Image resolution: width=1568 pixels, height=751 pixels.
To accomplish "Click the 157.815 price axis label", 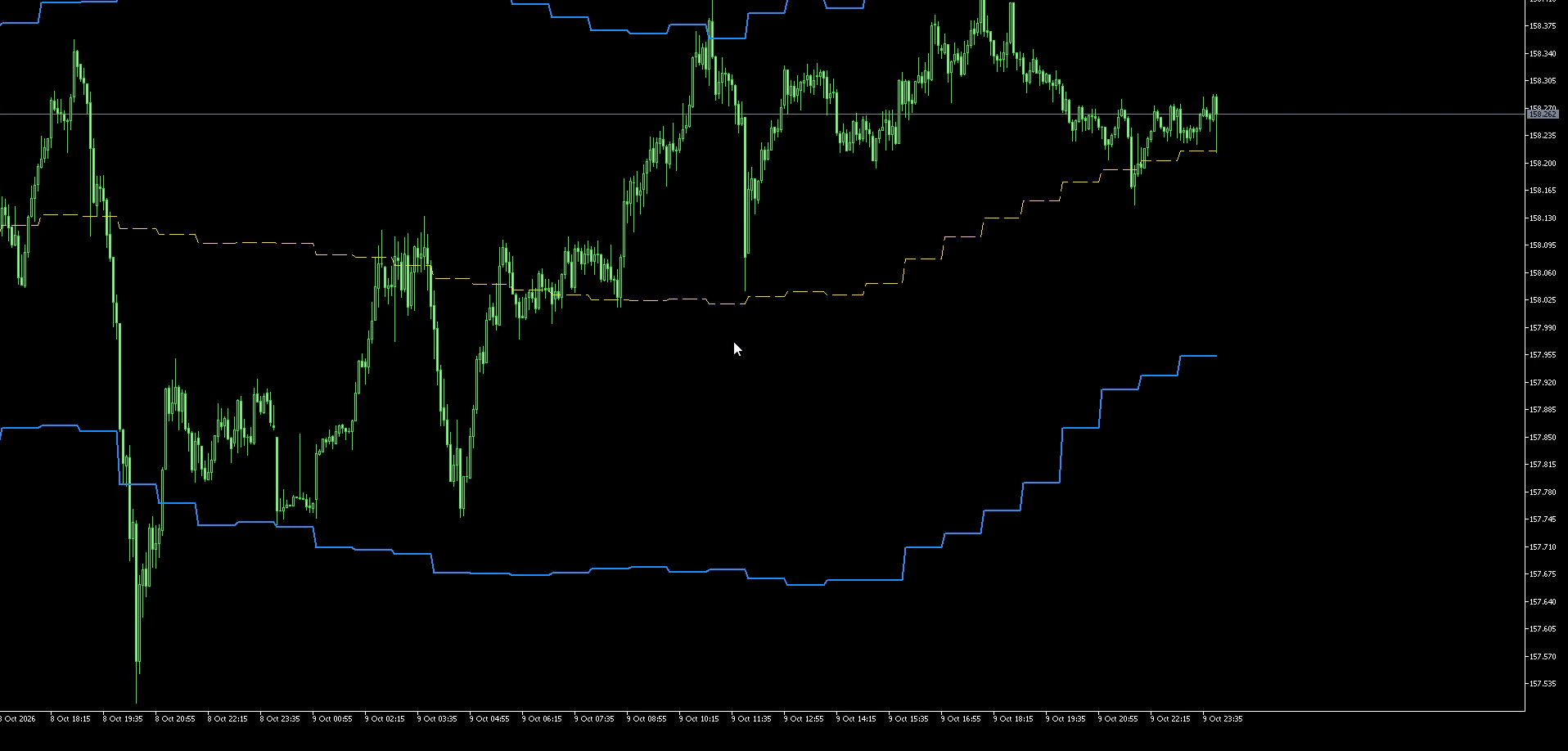I will coord(1543,465).
